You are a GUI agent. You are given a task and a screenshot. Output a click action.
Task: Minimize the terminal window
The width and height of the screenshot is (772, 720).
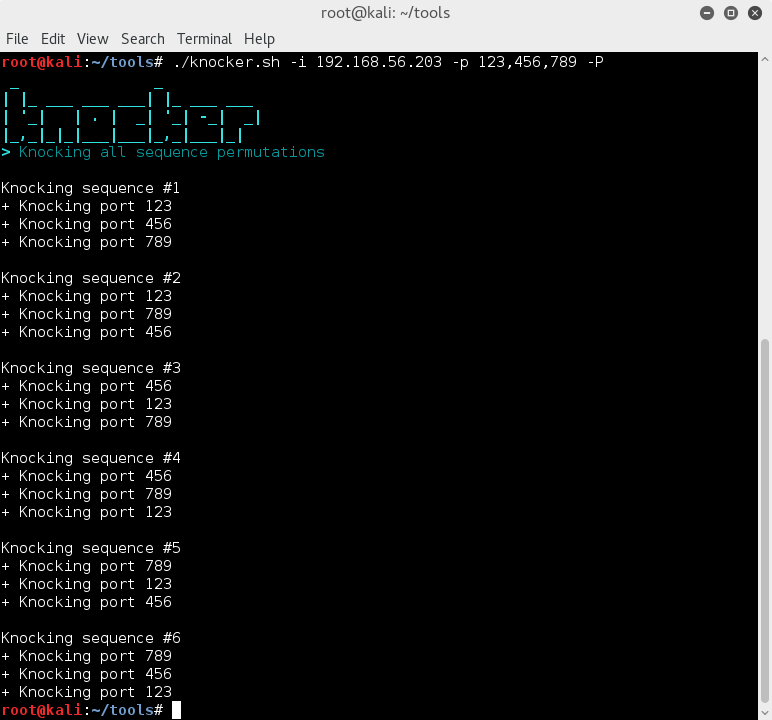(707, 13)
